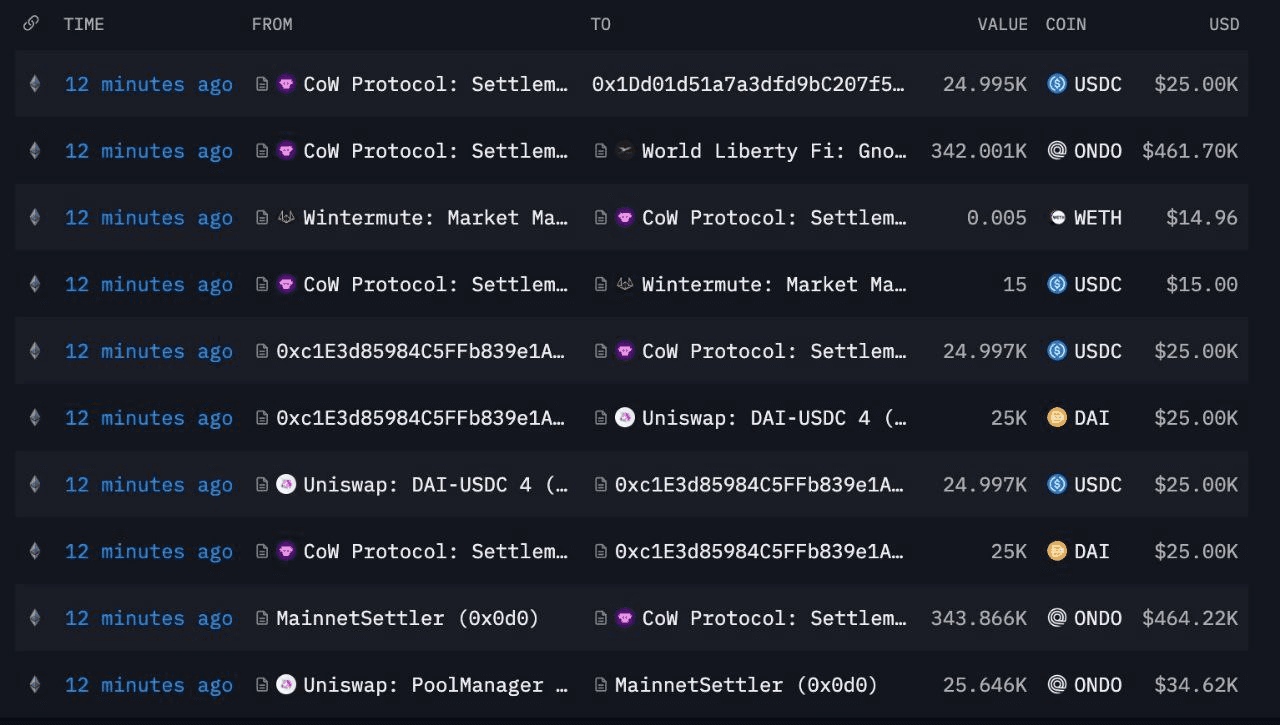
Task: Open recipient address 0x1Dd01d51a7a3dfd9bC207f5
Action: click(x=749, y=84)
